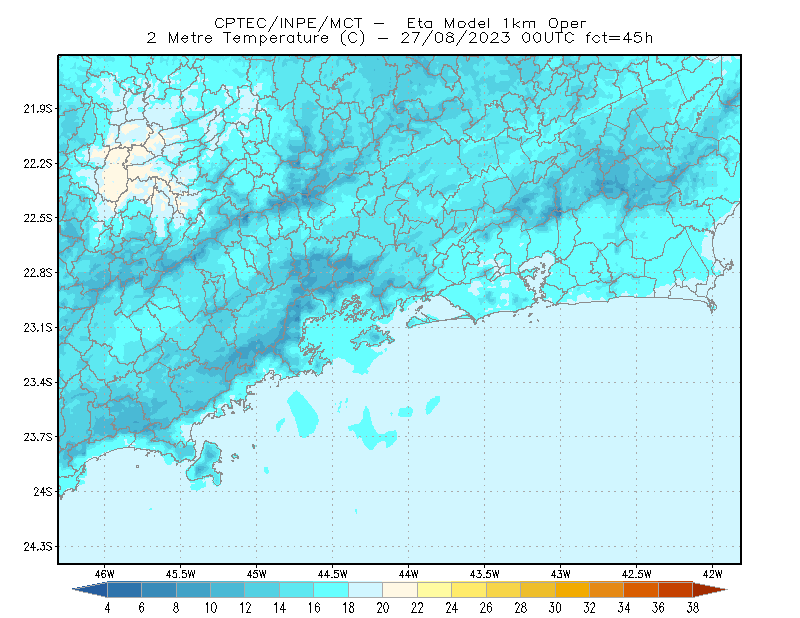Select the '42.5W' longitude axis label

pyautogui.click(x=637, y=574)
